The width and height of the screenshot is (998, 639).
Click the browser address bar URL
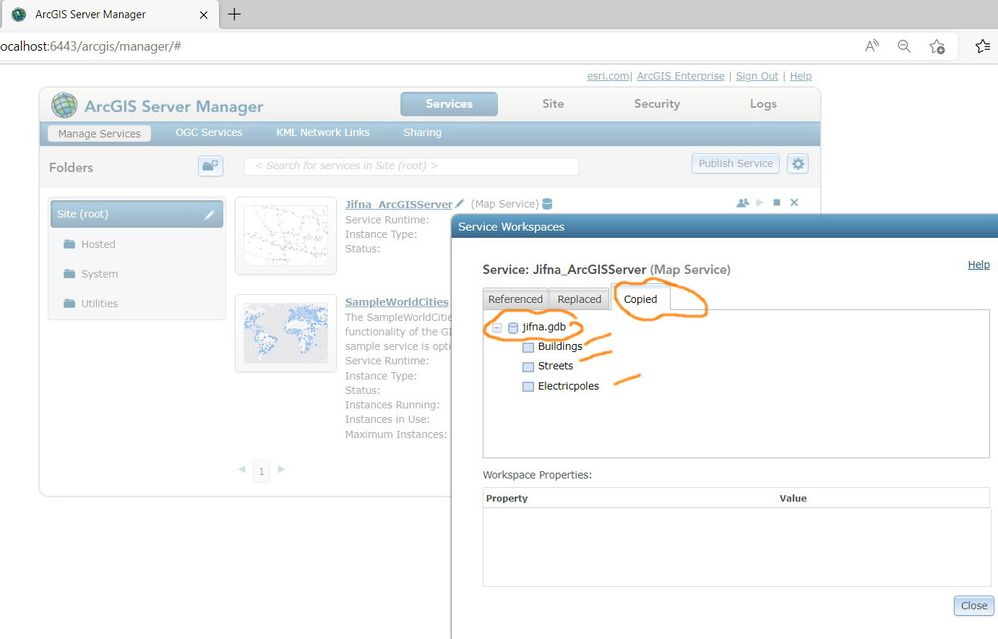(x=90, y=46)
